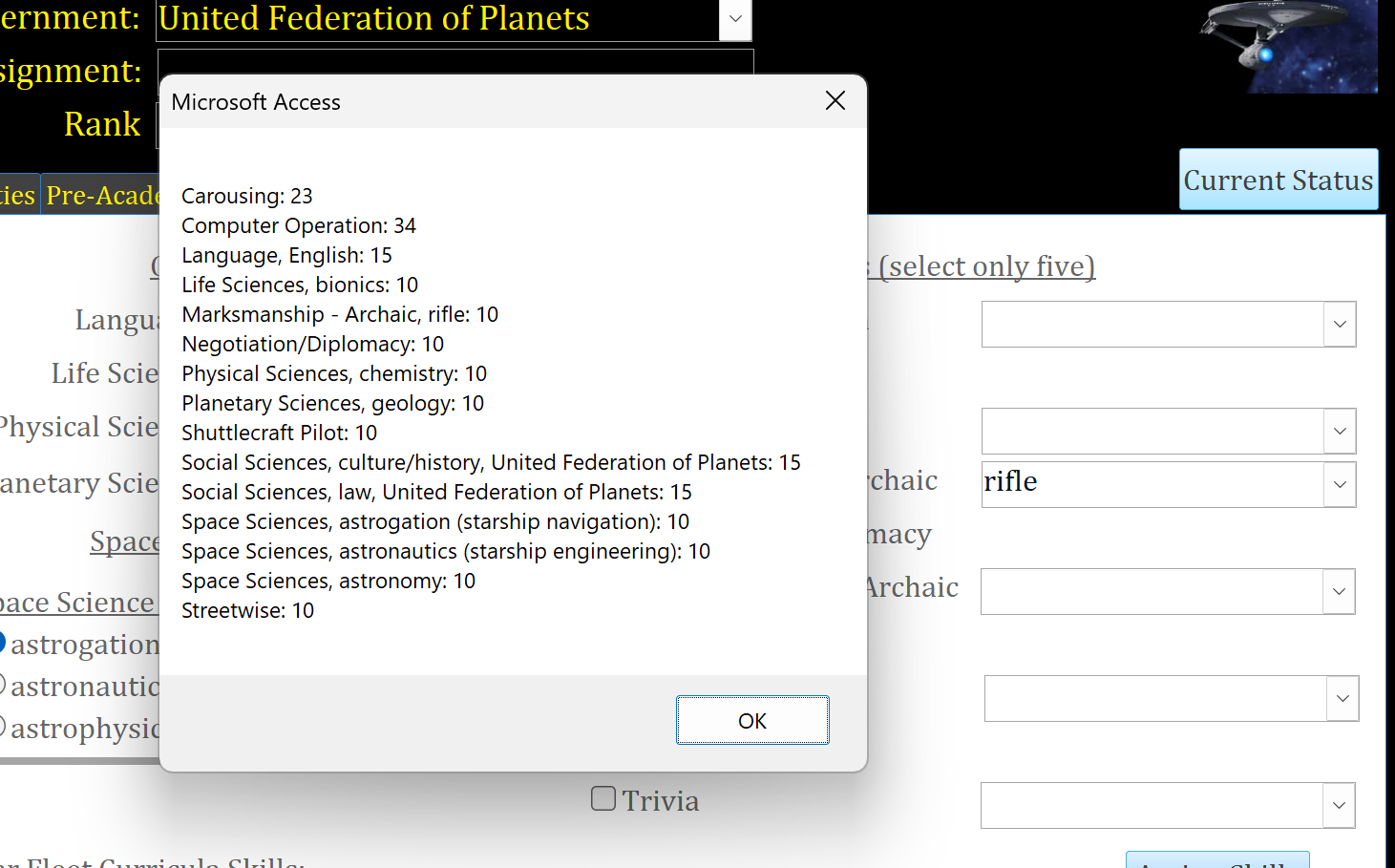Open the combo box just above rifle

tap(1340, 432)
